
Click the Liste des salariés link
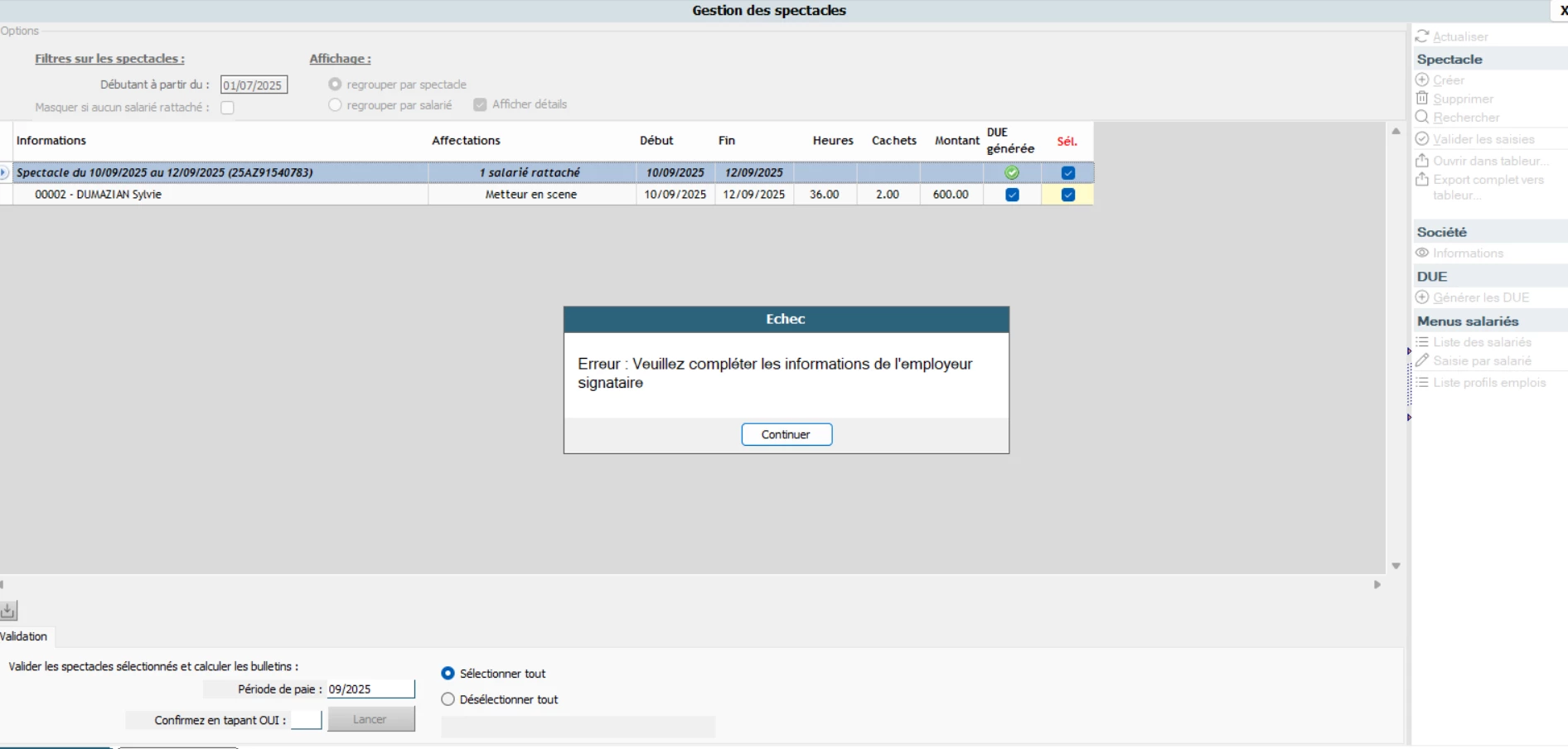(1483, 342)
